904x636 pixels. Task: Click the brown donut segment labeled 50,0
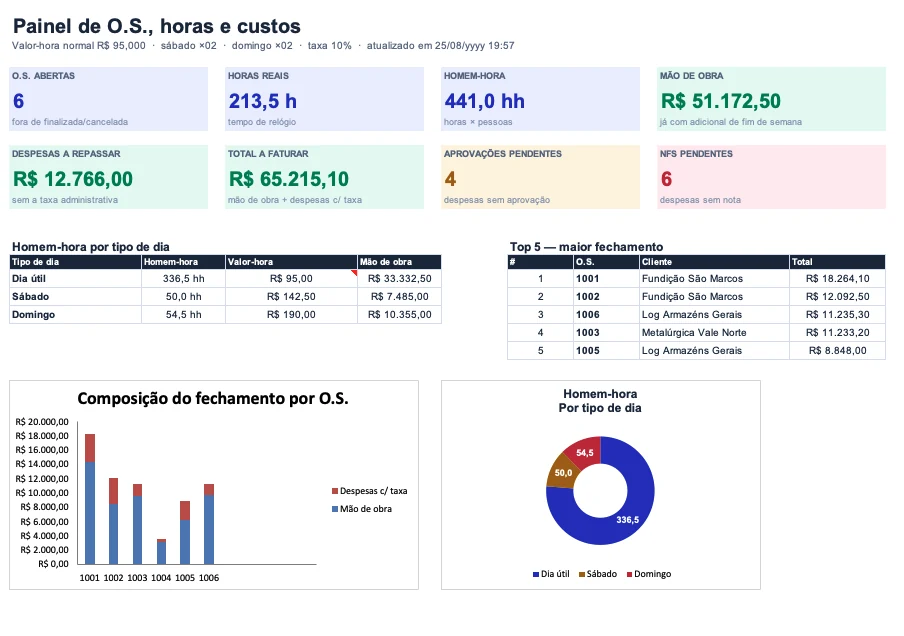[x=561, y=473]
